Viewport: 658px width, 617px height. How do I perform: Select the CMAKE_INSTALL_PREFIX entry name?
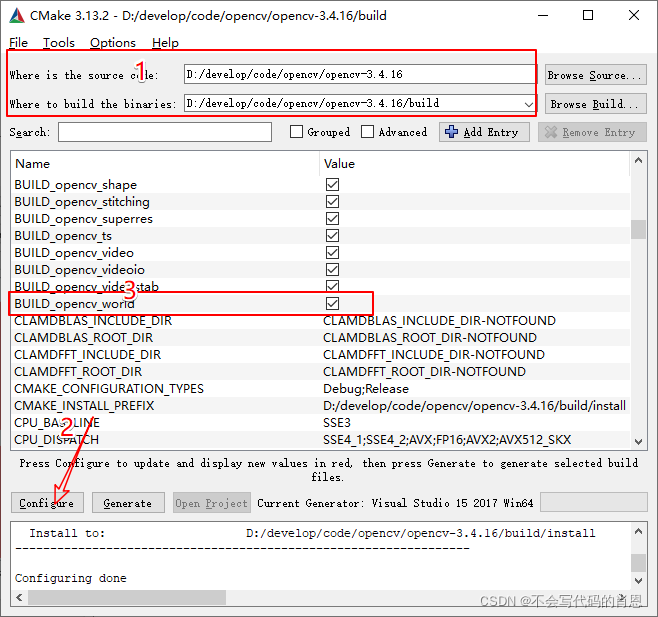[84, 405]
